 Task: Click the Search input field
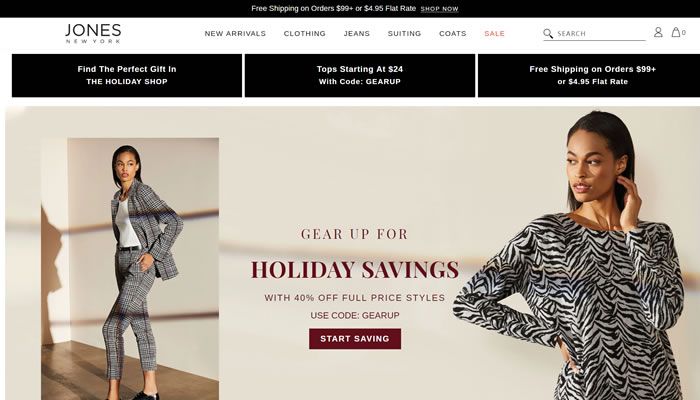click(x=600, y=33)
